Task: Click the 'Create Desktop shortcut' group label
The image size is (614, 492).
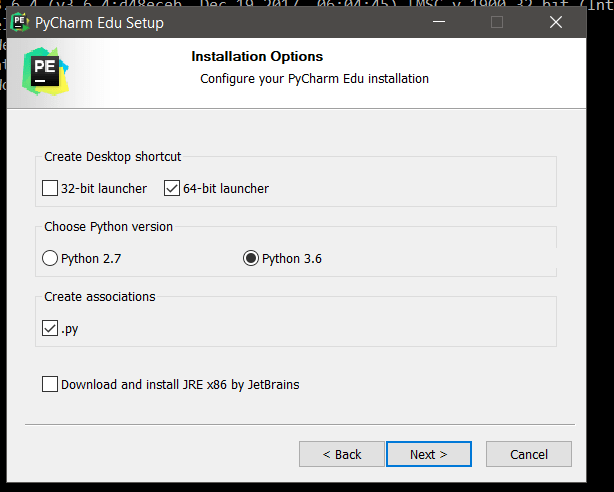Action: coord(112,157)
